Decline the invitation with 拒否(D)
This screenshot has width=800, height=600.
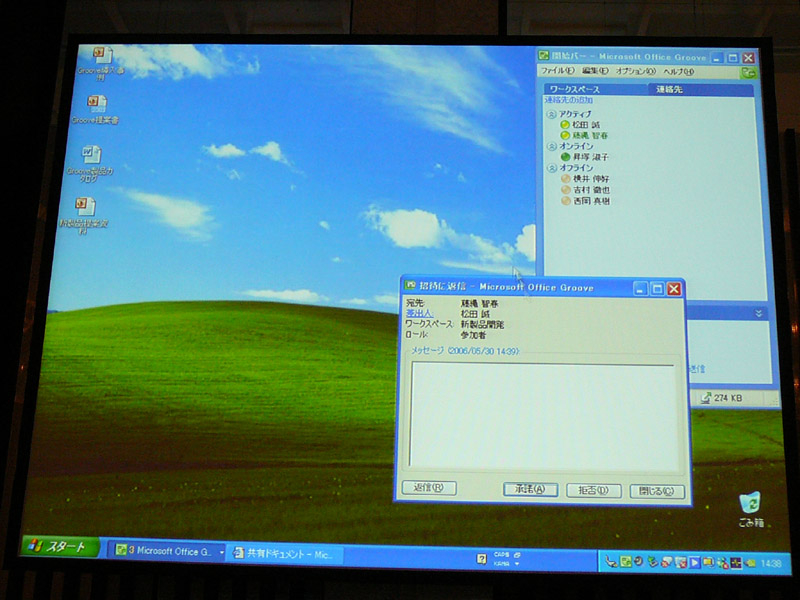(593, 490)
